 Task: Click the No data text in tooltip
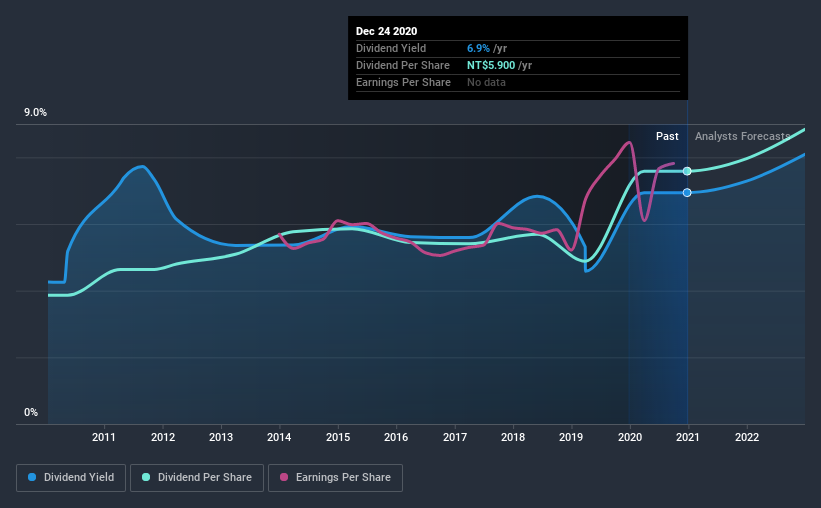click(x=486, y=82)
